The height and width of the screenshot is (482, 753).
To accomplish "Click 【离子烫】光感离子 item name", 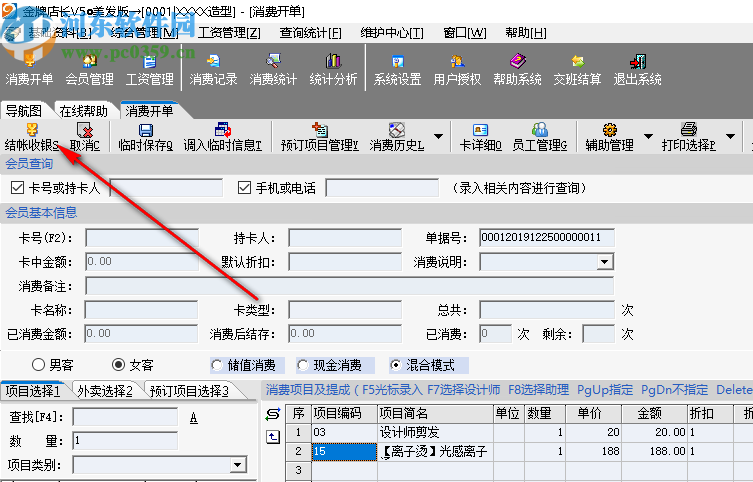I will click(436, 451).
